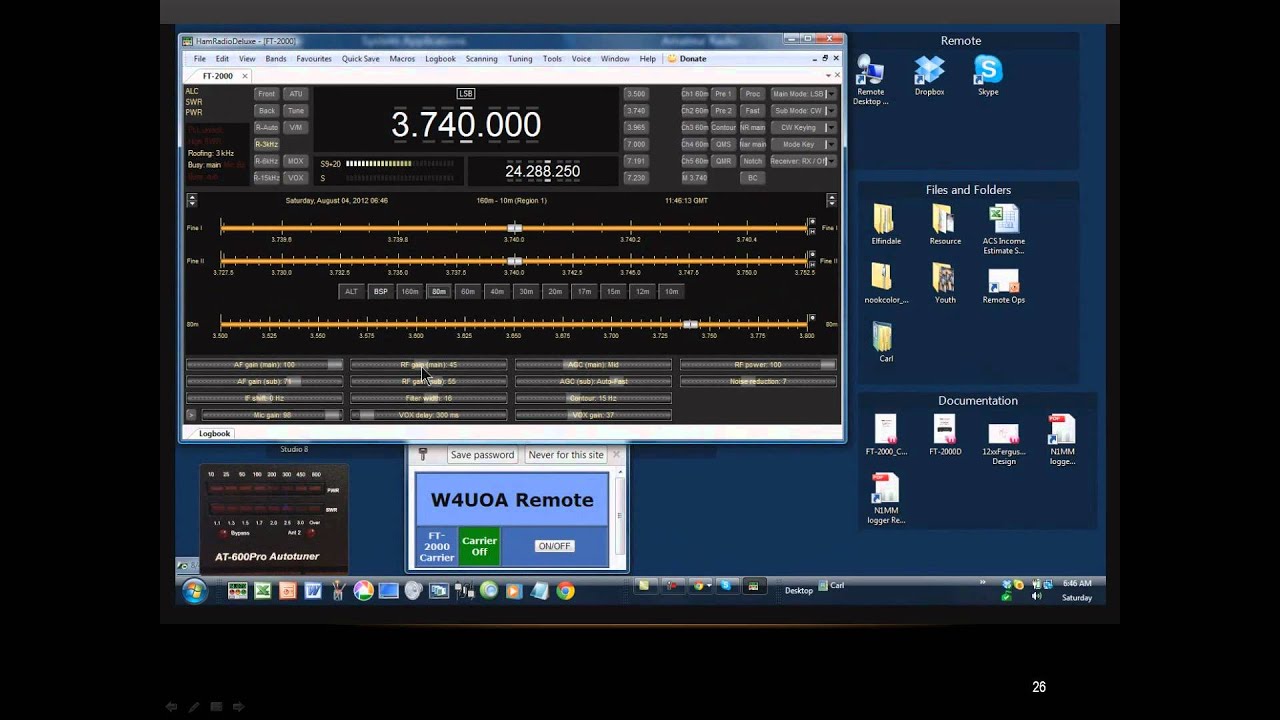The width and height of the screenshot is (1280, 720).
Task: Click Never for this site button
Action: (x=566, y=455)
